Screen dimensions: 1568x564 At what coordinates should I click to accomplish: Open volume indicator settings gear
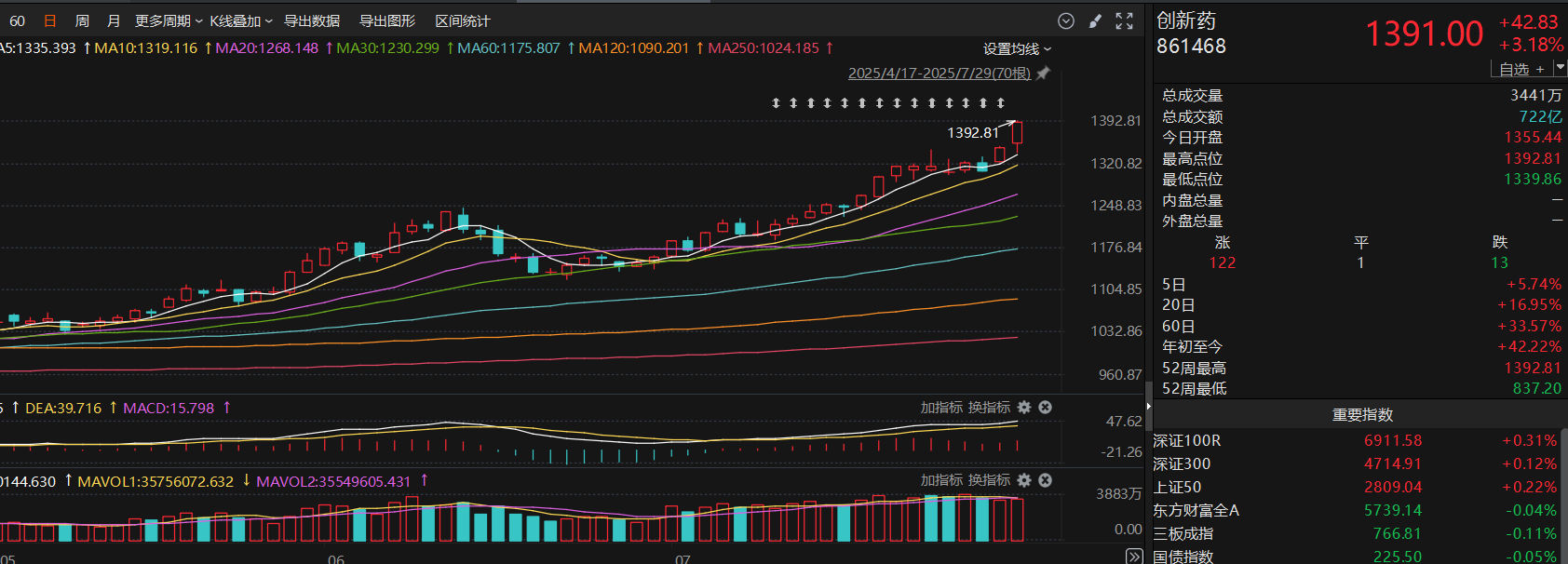tap(1024, 480)
